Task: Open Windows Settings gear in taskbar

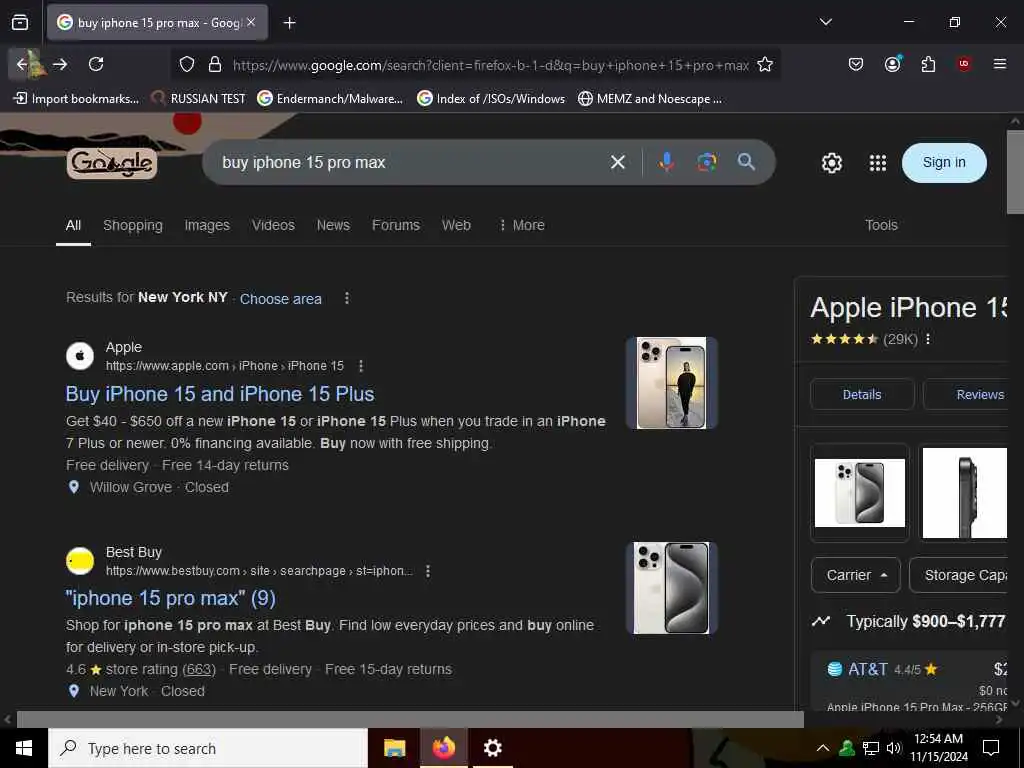Action: (x=492, y=748)
